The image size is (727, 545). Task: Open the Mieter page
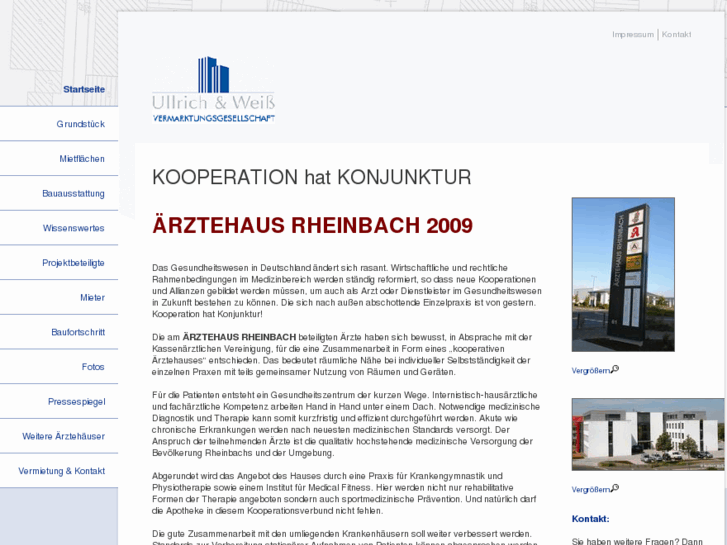click(92, 297)
